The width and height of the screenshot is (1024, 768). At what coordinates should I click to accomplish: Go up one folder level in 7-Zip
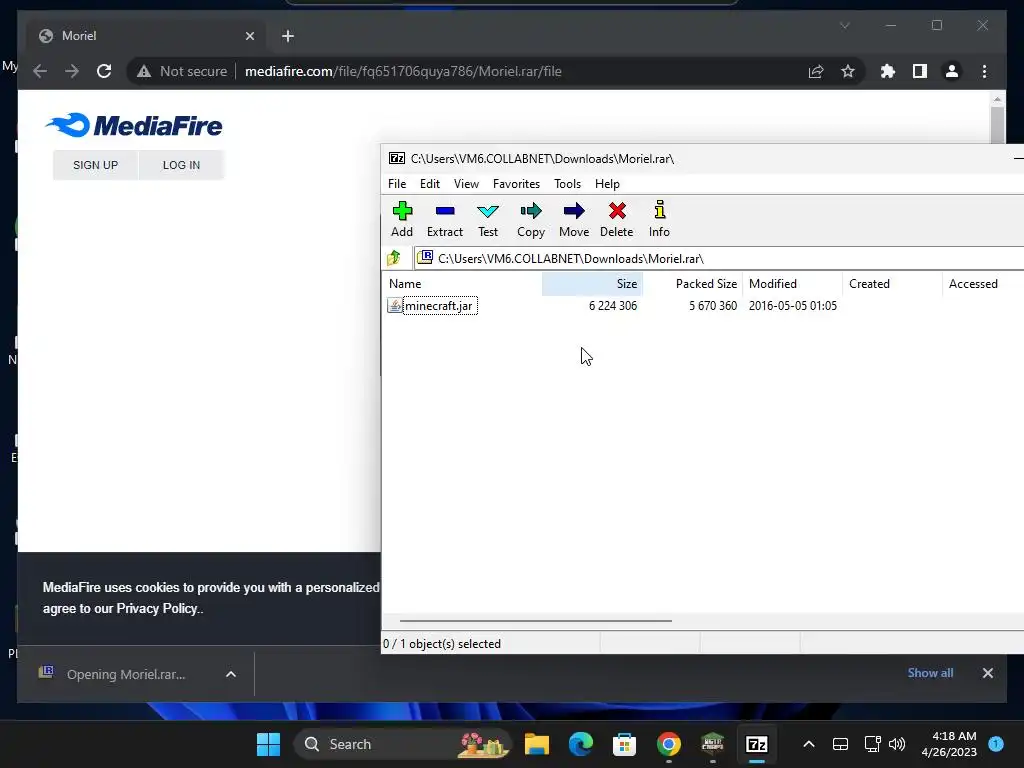[394, 258]
